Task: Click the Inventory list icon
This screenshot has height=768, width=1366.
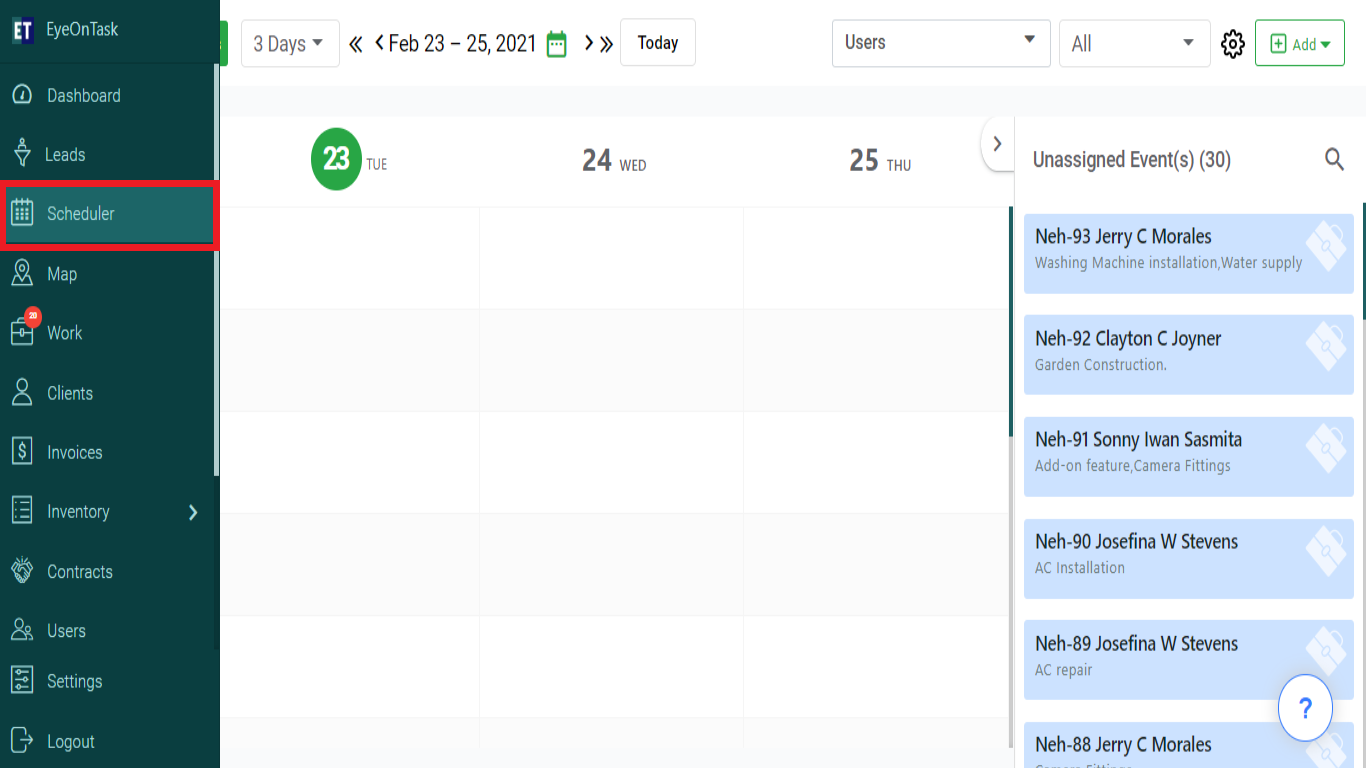Action: point(22,511)
